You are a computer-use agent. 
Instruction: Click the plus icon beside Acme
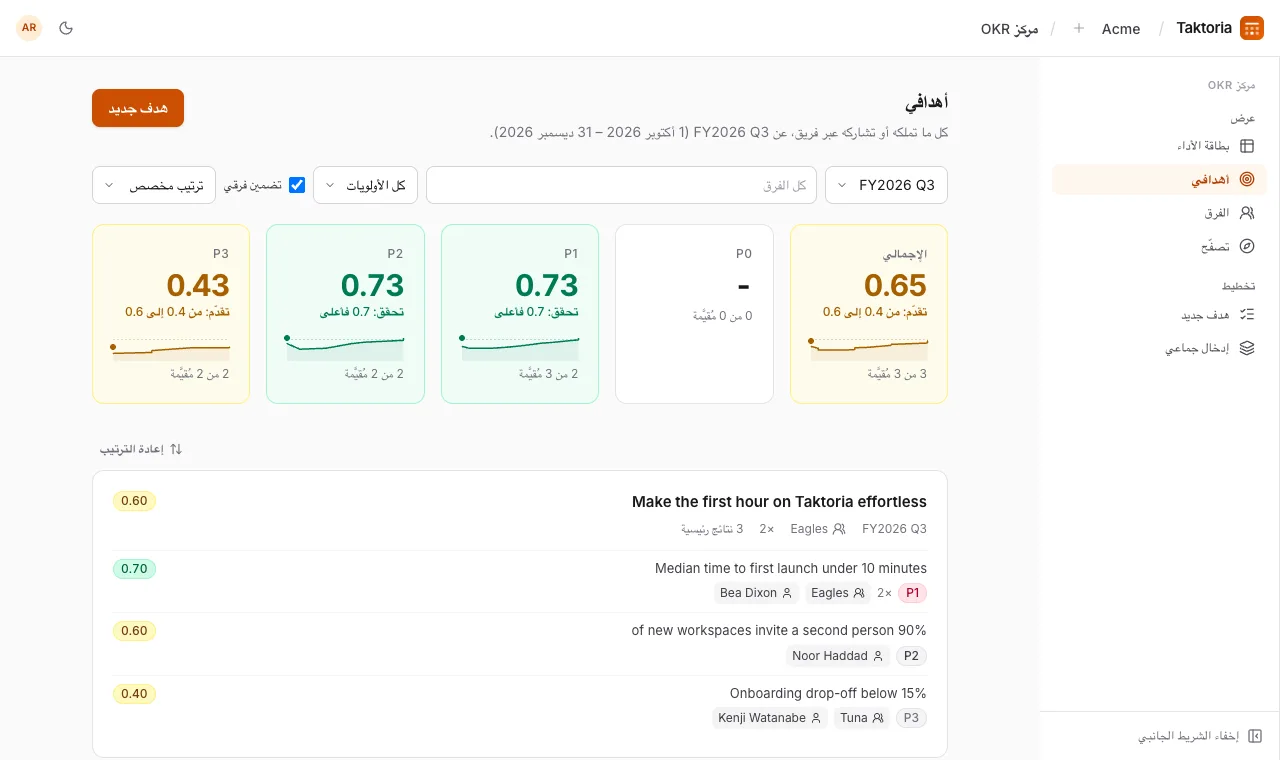(1079, 28)
